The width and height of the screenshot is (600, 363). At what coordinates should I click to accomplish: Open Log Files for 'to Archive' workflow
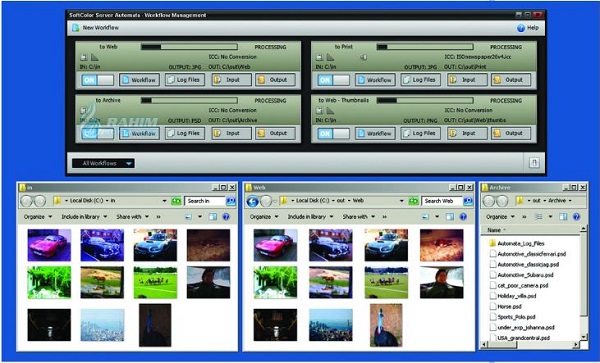(185, 133)
